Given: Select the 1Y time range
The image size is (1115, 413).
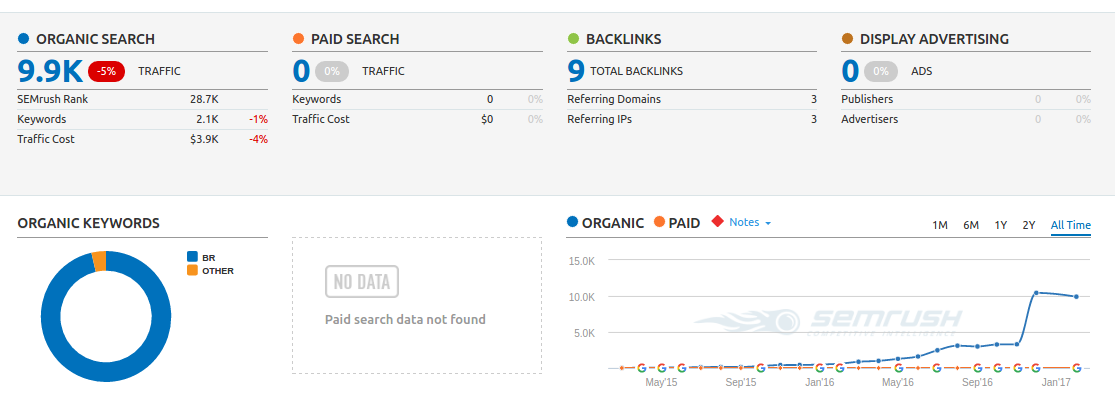Looking at the screenshot, I should 1001,225.
